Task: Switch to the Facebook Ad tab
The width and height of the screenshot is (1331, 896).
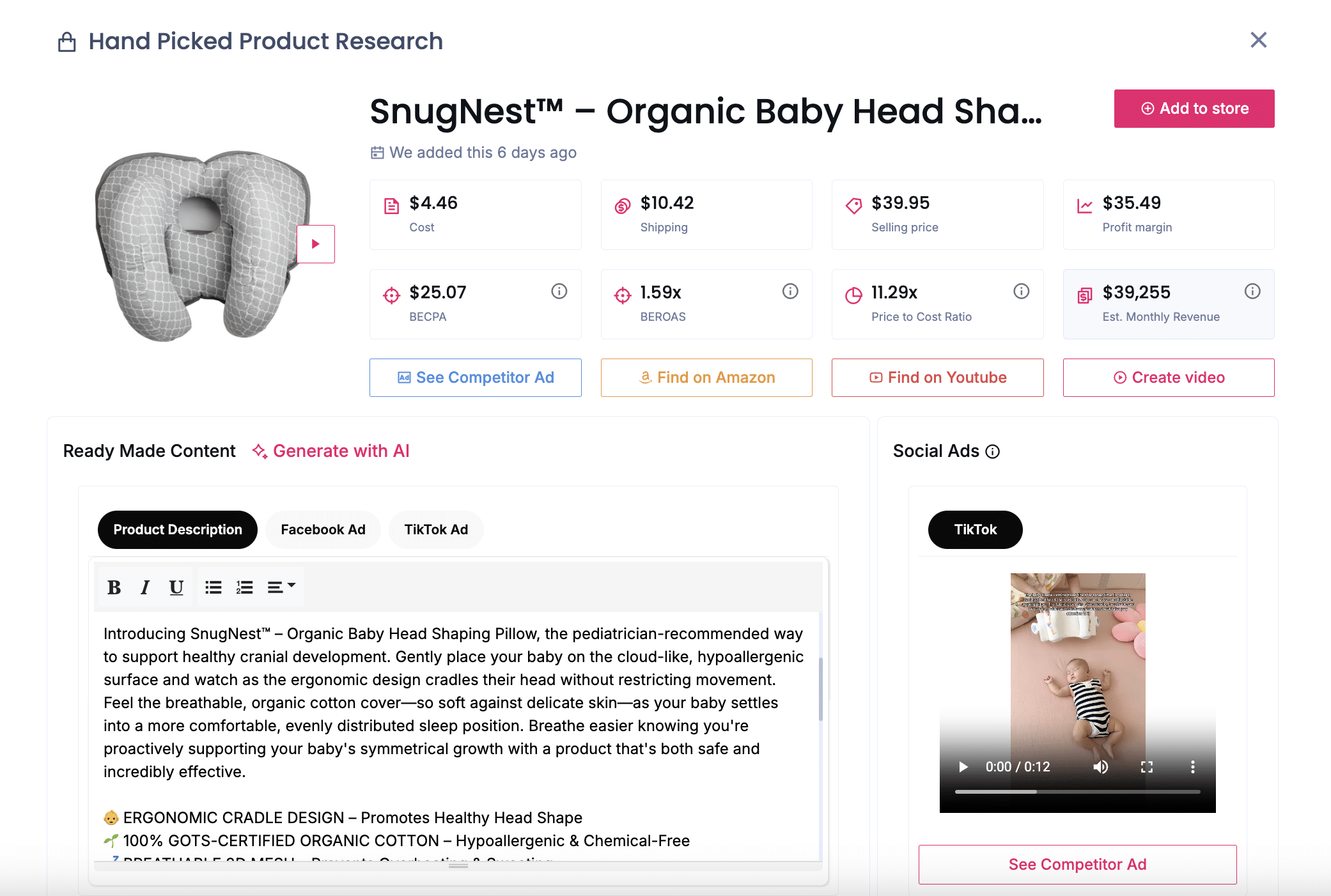Action: [x=323, y=530]
